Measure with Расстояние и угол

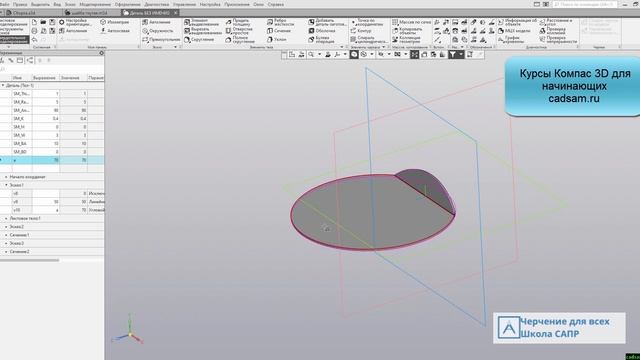point(556,22)
